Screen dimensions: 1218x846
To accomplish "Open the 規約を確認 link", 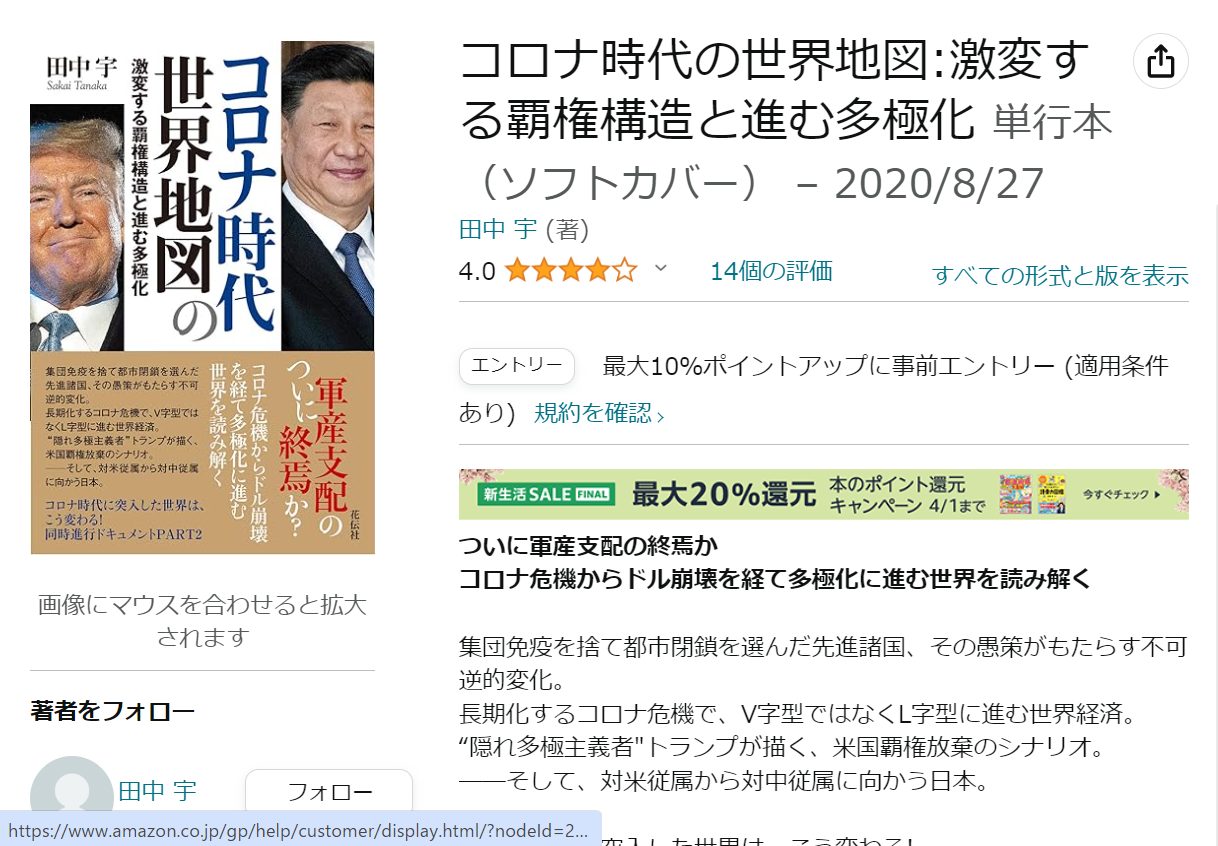I will [x=593, y=413].
